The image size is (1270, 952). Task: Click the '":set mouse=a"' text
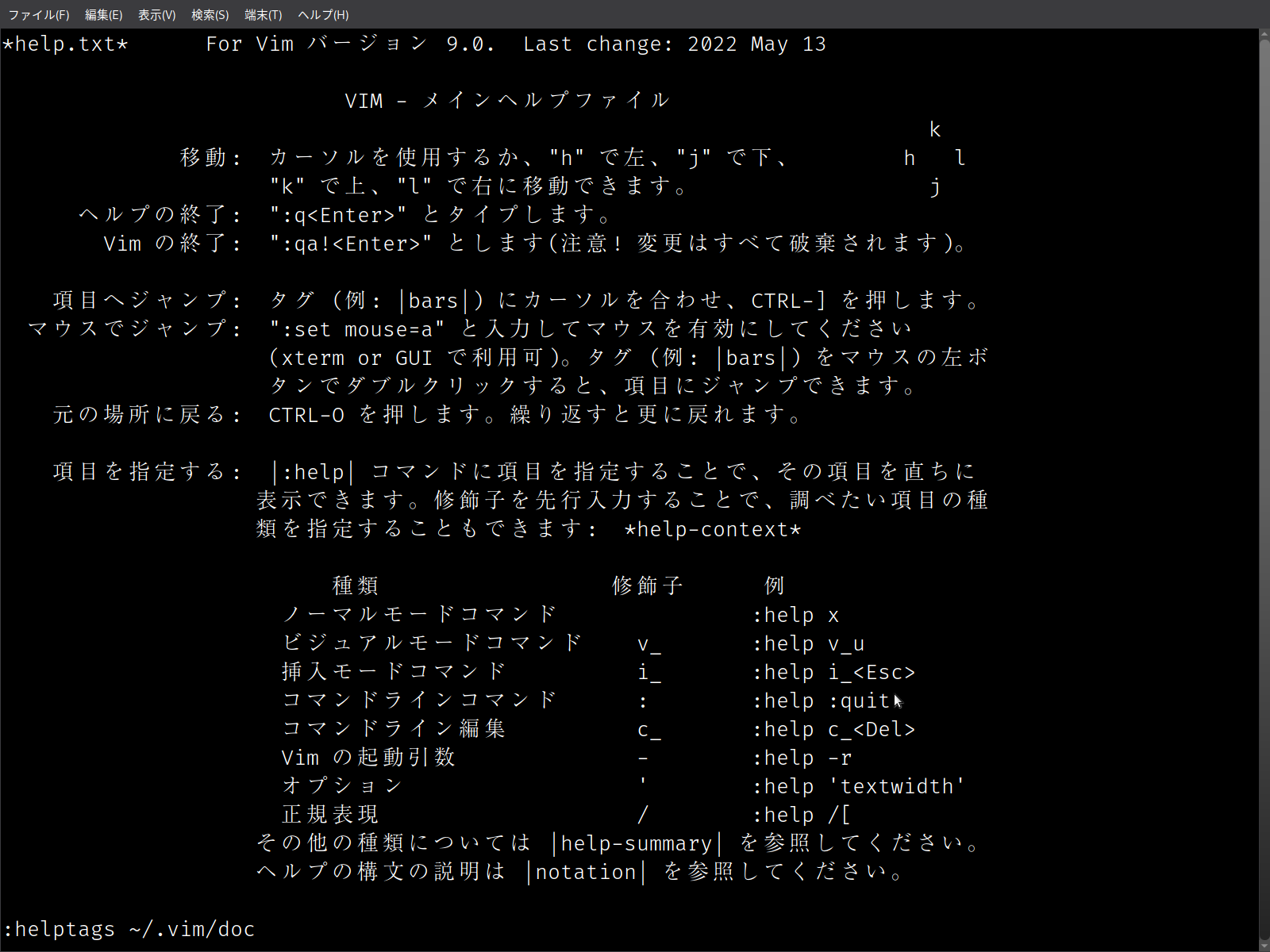(x=357, y=329)
